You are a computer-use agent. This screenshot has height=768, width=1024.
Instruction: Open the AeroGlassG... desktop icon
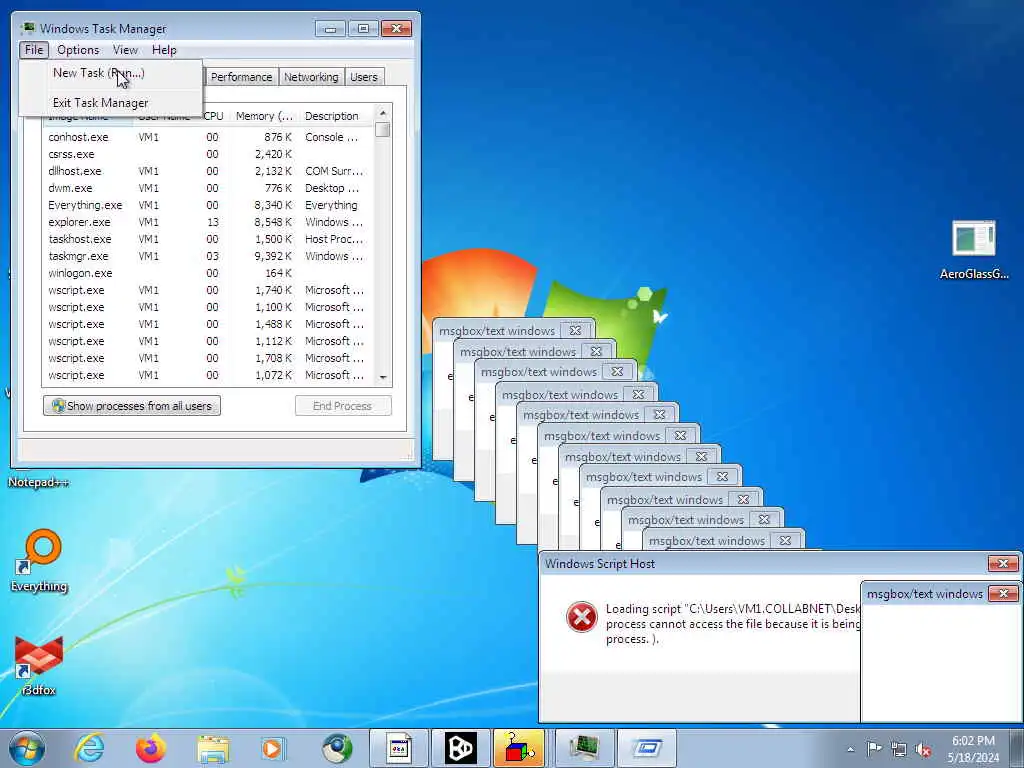point(974,250)
